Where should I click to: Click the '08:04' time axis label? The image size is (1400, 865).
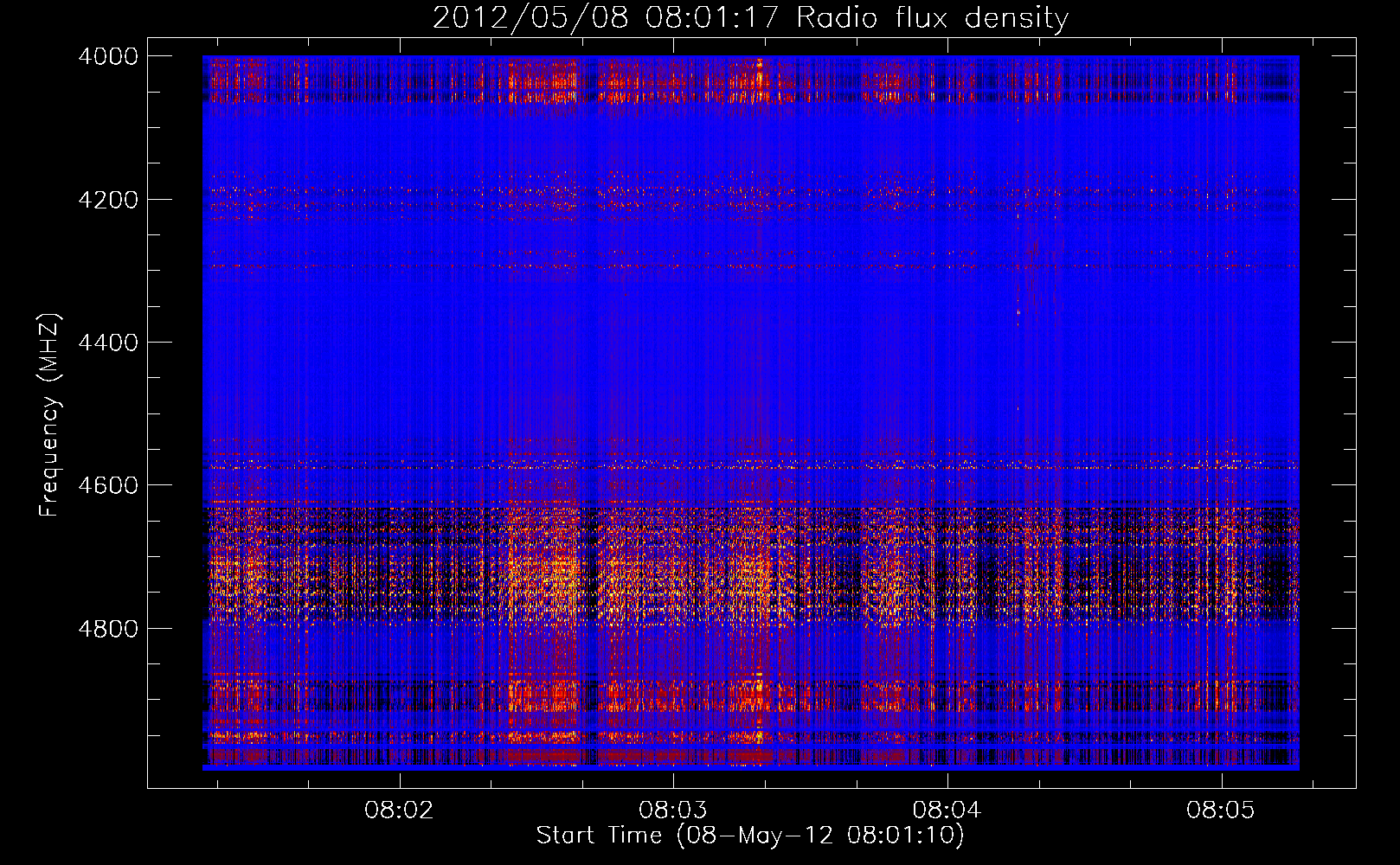(947, 811)
